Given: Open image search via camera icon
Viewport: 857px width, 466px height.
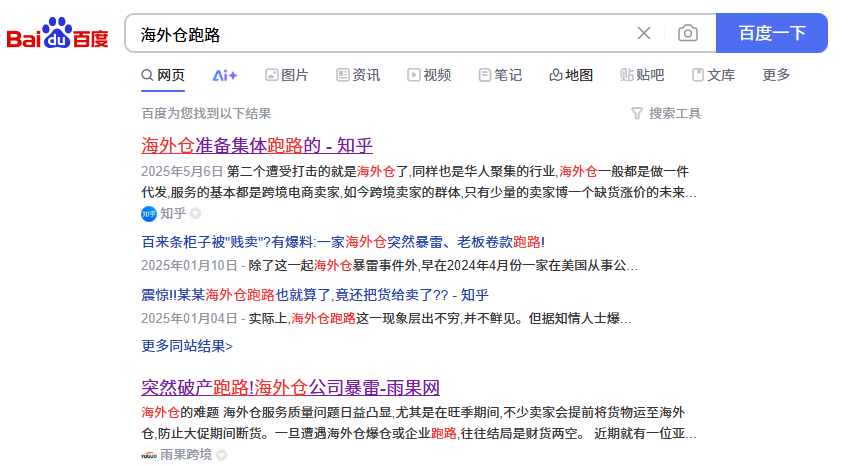Looking at the screenshot, I should (x=688, y=33).
